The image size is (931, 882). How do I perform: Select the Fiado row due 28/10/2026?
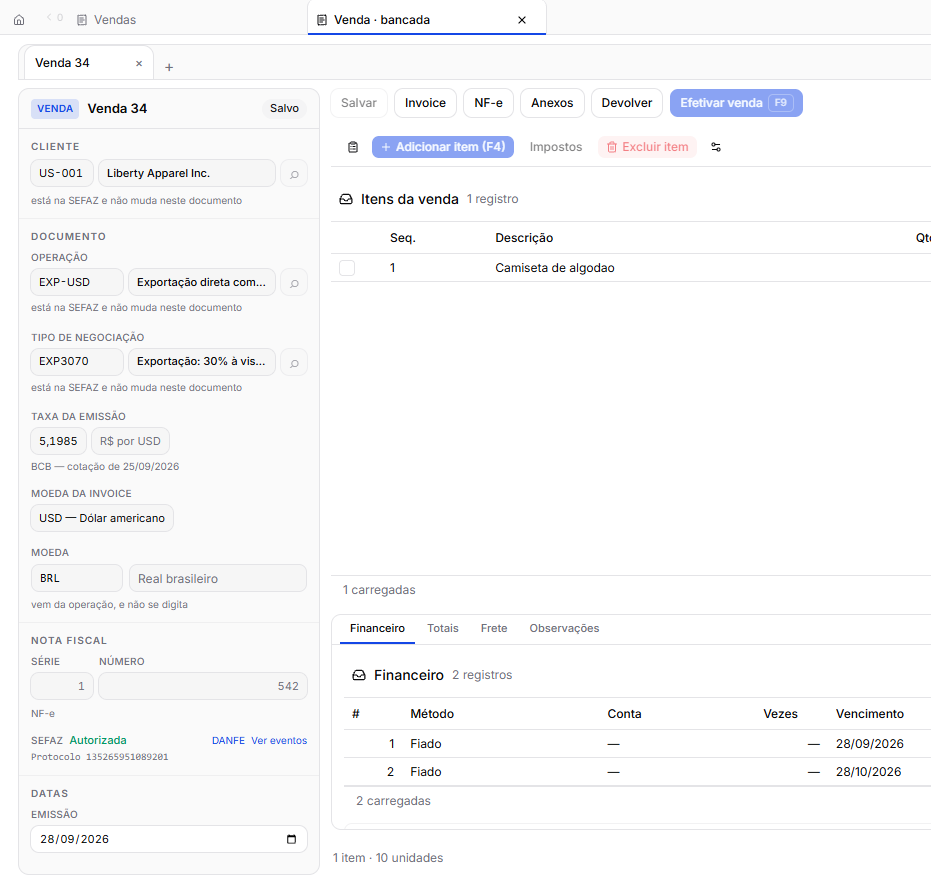[x=637, y=772]
